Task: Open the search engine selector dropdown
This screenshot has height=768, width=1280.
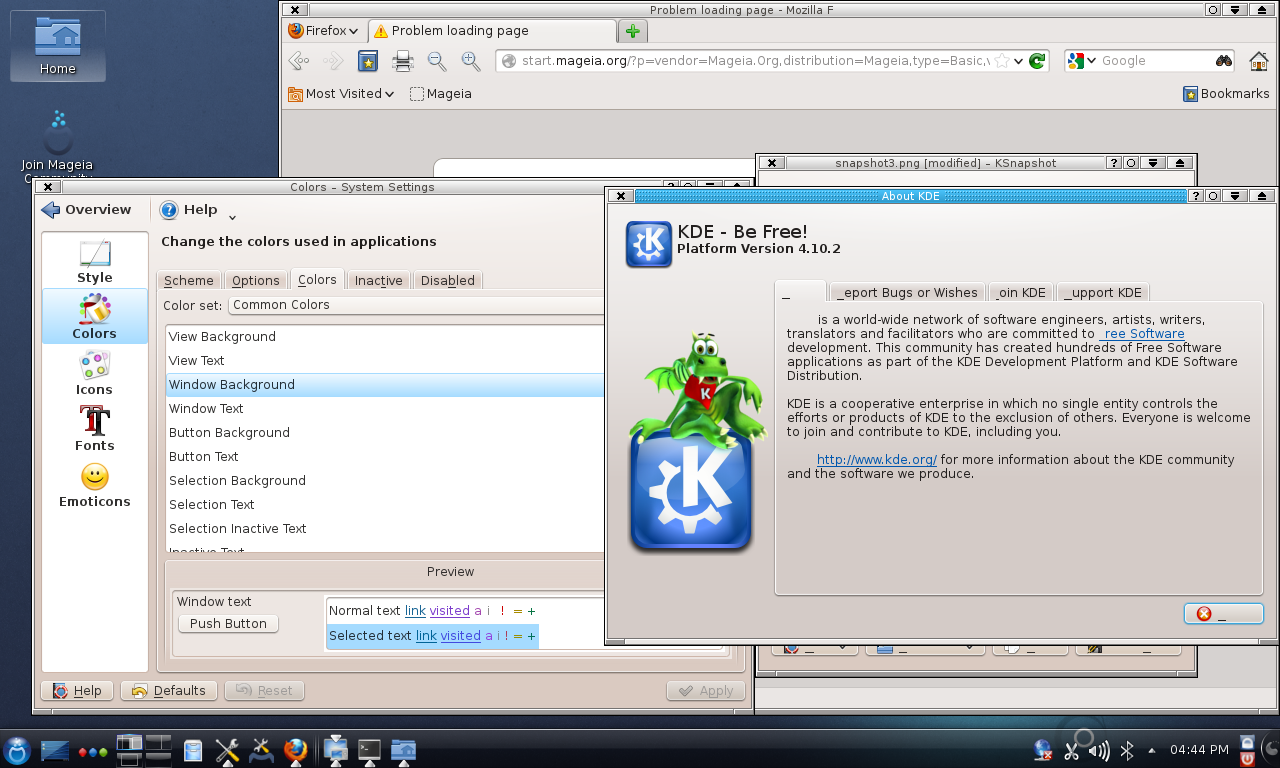Action: 1081,61
